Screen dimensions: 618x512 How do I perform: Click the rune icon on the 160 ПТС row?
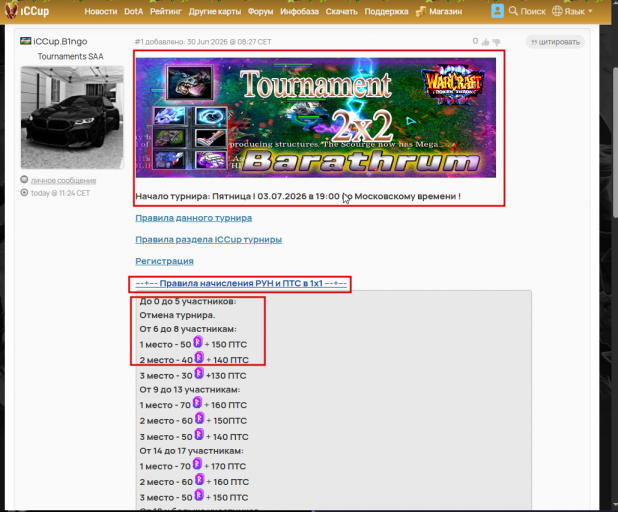pyautogui.click(x=197, y=403)
